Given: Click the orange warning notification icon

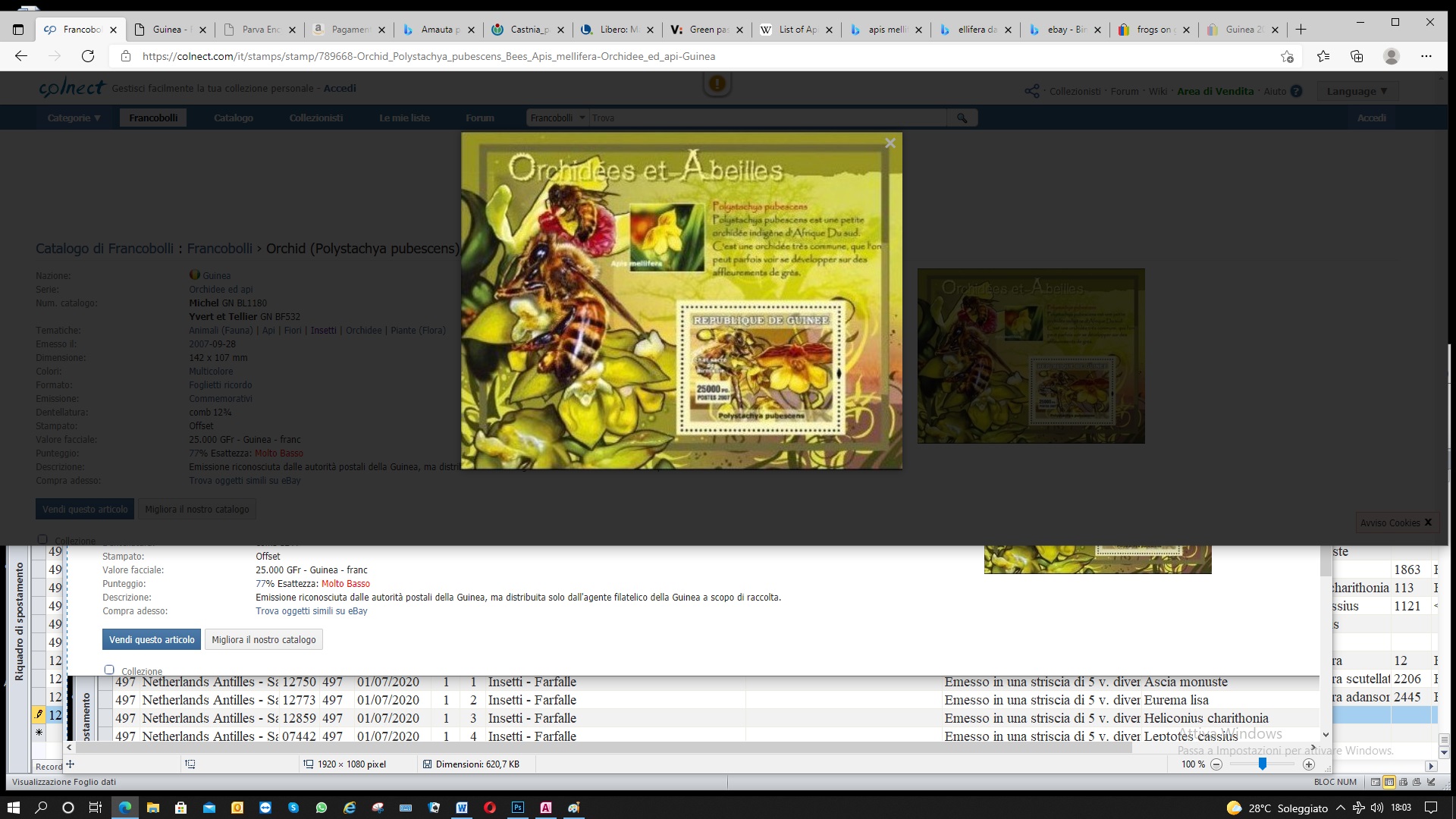Looking at the screenshot, I should pos(717,83).
